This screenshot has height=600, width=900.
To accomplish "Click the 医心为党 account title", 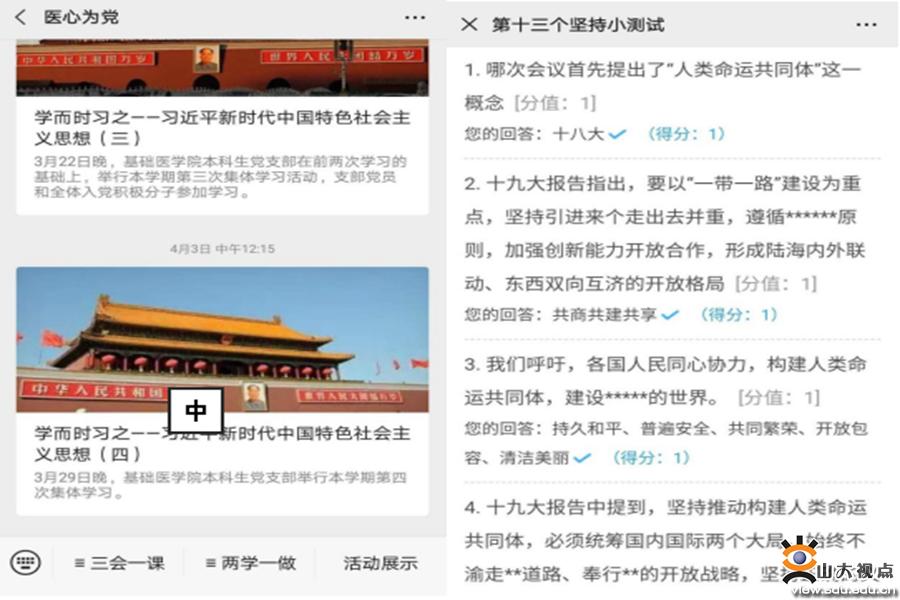I will coord(81,17).
